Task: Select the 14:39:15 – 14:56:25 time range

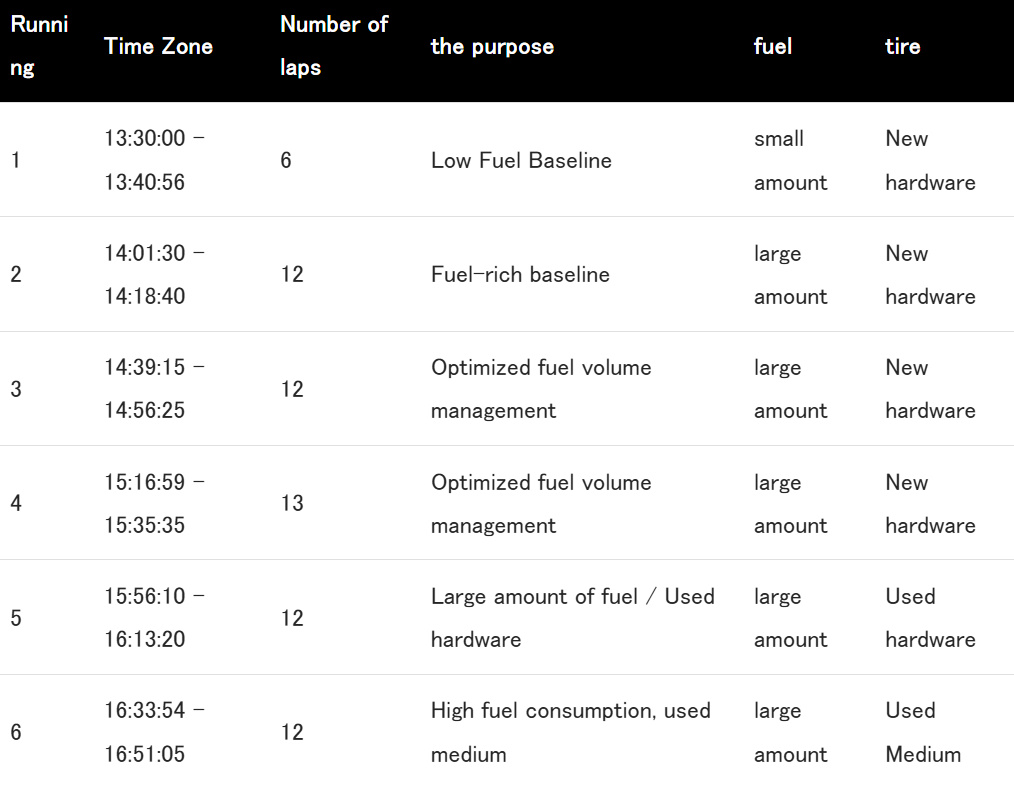Action: click(x=154, y=389)
